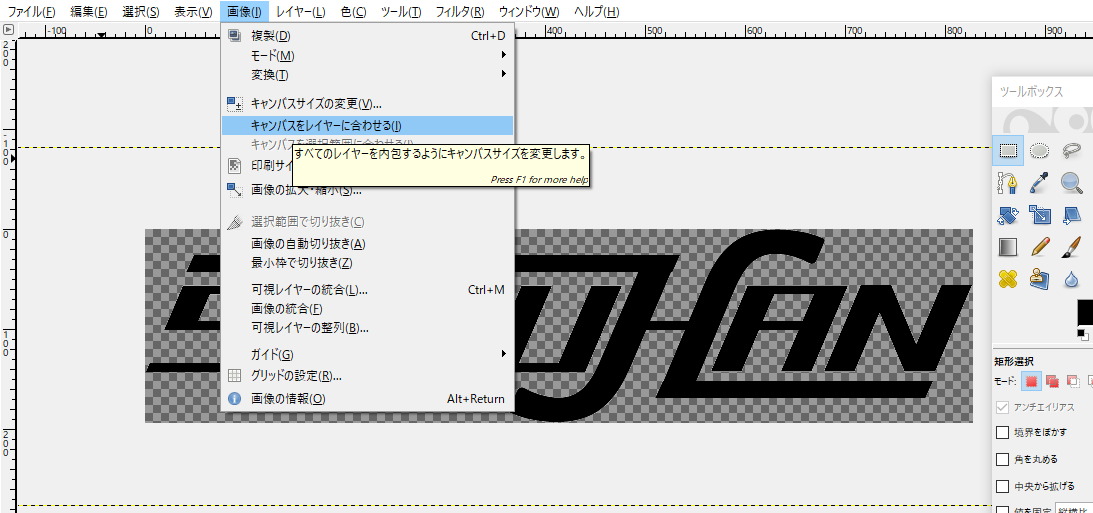Image resolution: width=1093 pixels, height=513 pixels.
Task: Expand ガイド(G) submenu
Action: (x=367, y=354)
